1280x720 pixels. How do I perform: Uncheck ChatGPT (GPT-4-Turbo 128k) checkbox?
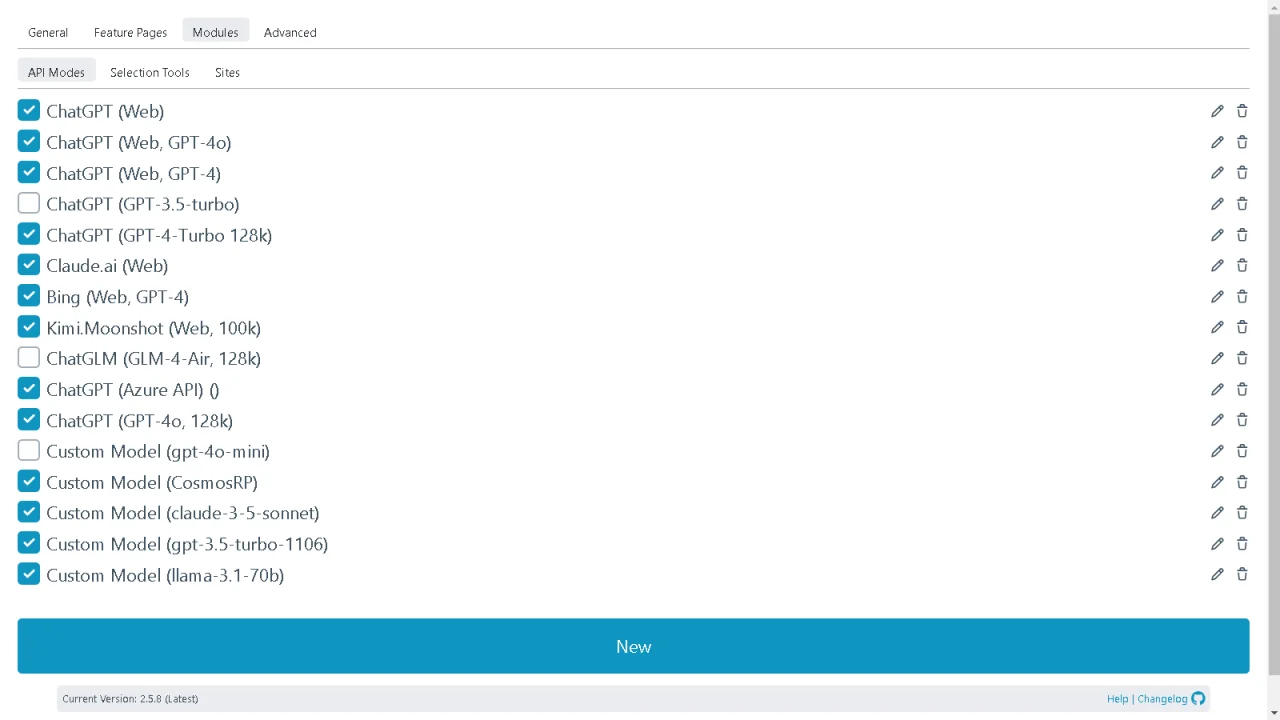tap(28, 234)
